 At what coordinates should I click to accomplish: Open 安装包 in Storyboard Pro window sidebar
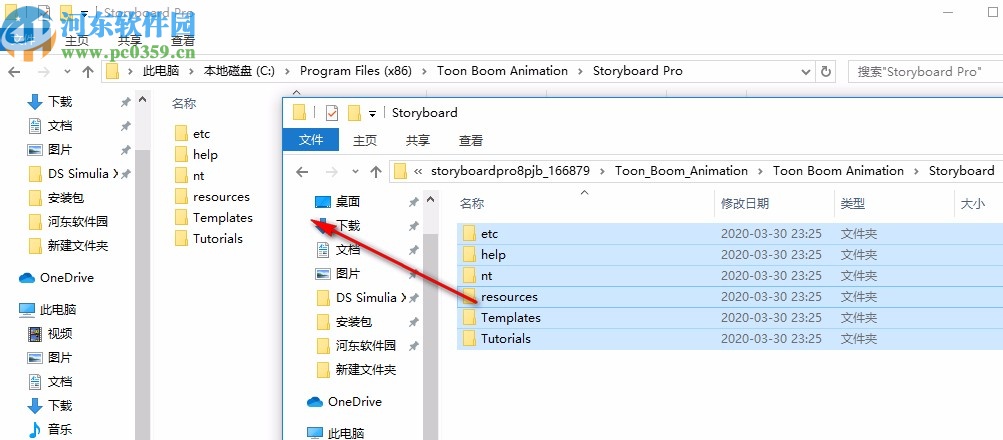[65, 198]
